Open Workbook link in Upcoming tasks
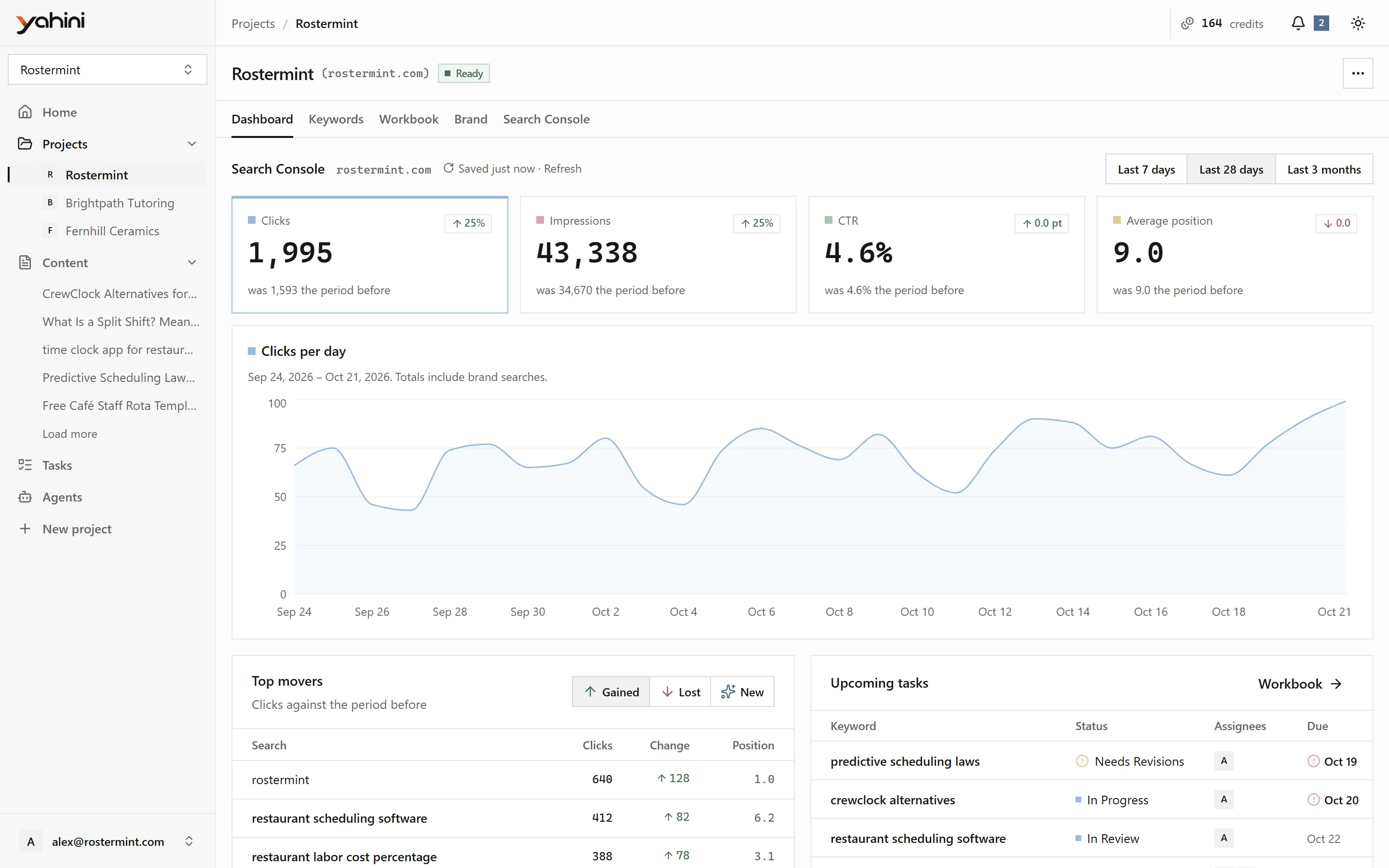Image resolution: width=1389 pixels, height=868 pixels. click(x=1300, y=684)
